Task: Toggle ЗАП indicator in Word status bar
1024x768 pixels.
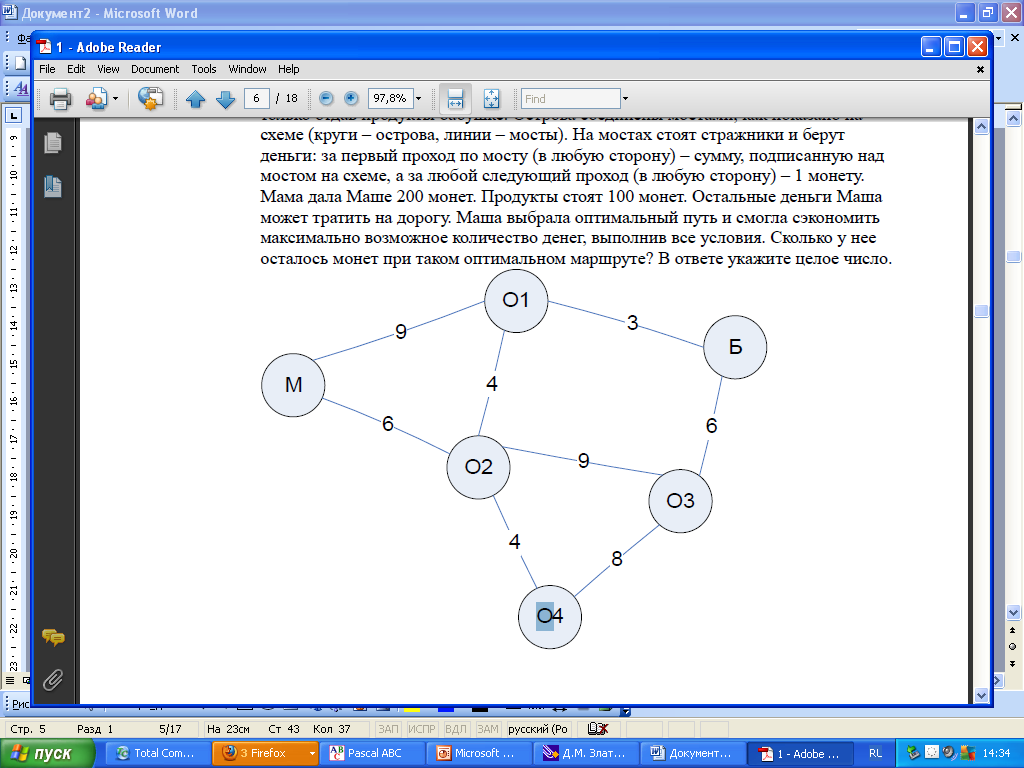Action: [x=388, y=729]
